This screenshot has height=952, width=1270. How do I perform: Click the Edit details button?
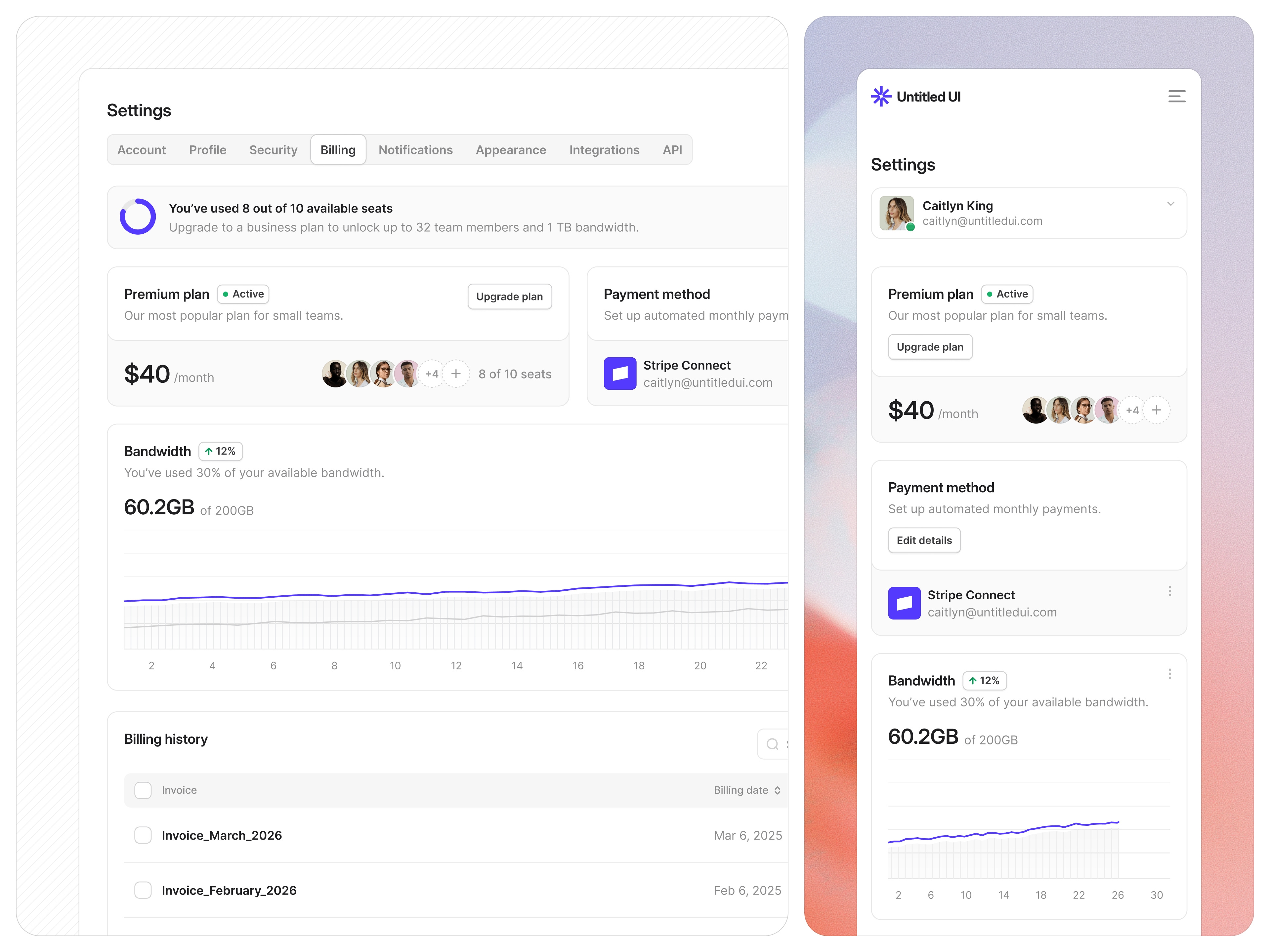tap(924, 540)
